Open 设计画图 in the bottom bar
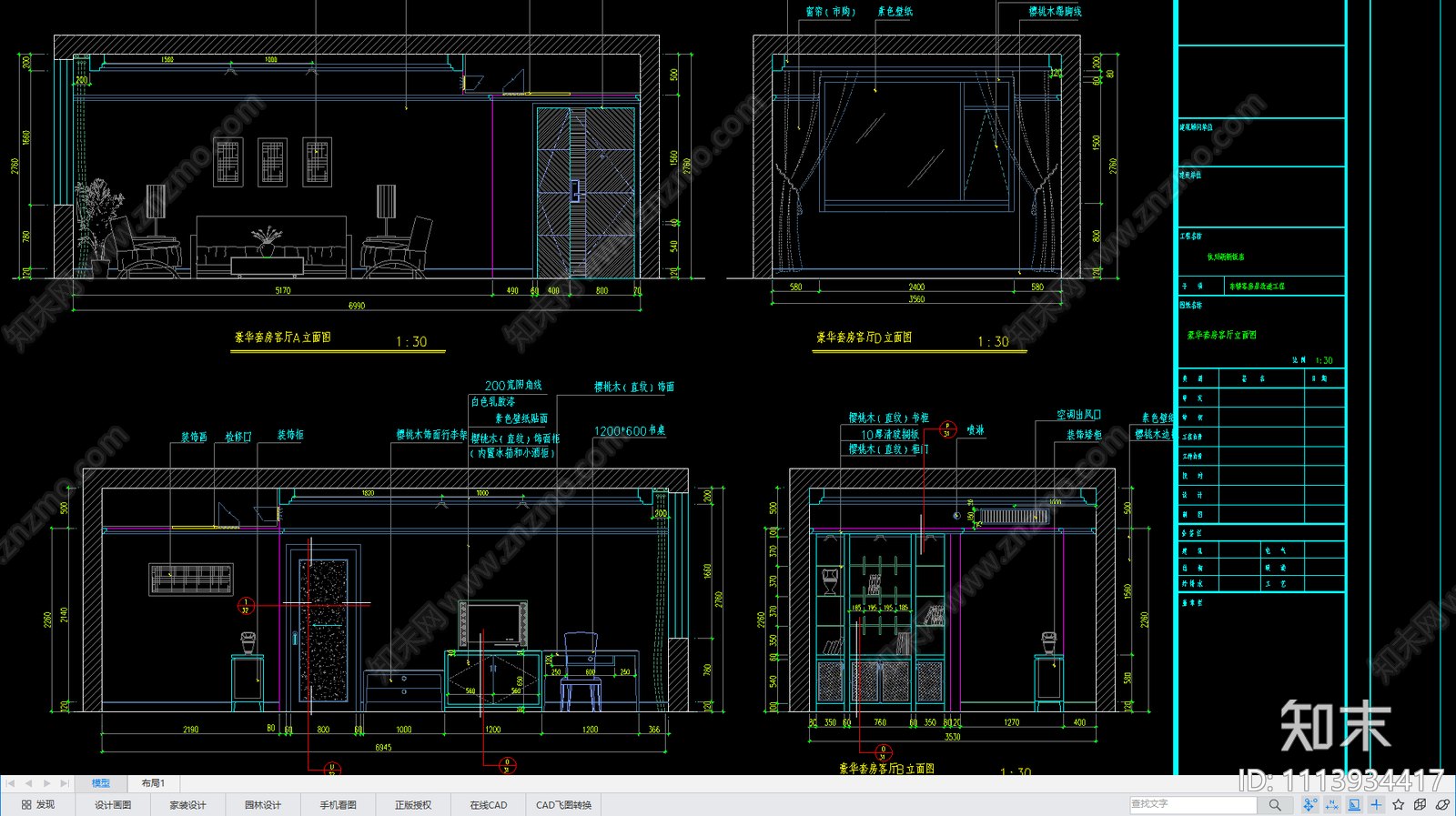The image size is (1456, 816). (x=113, y=805)
